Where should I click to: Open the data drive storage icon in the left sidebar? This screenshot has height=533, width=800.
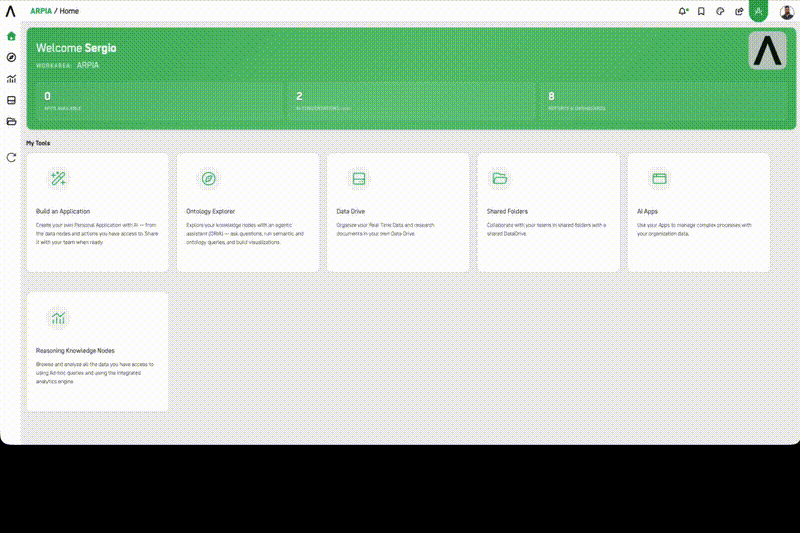[x=11, y=100]
